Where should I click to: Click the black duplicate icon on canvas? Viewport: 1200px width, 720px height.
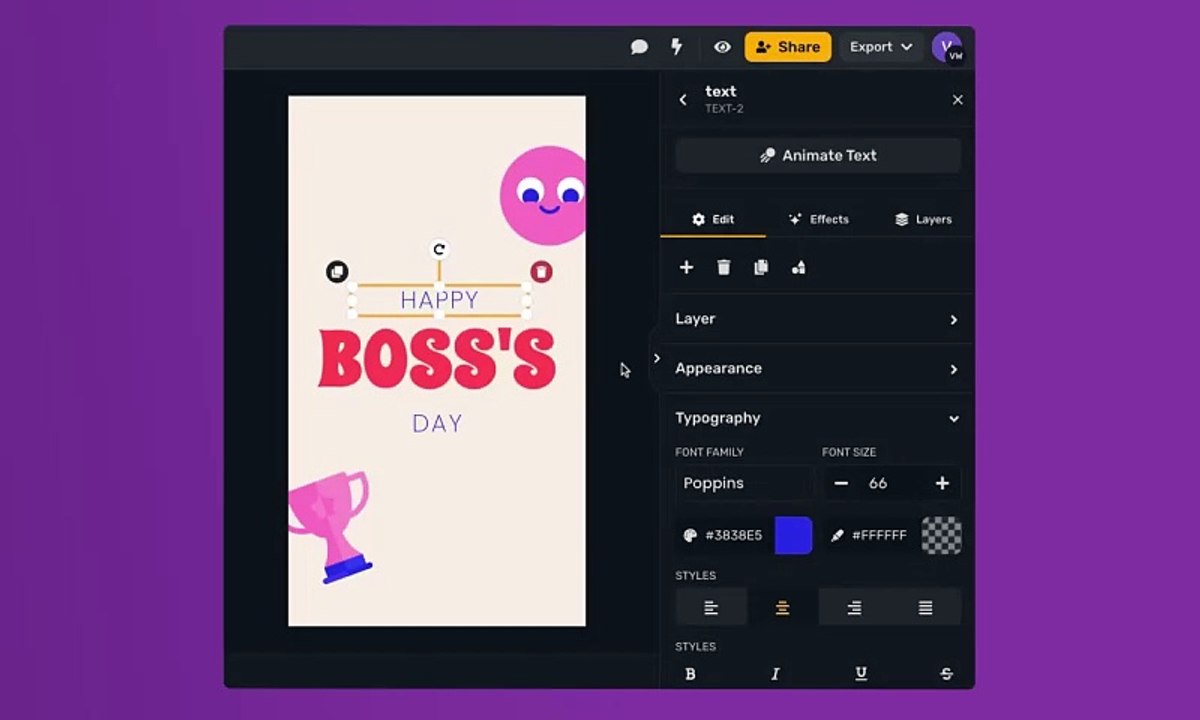[337, 271]
